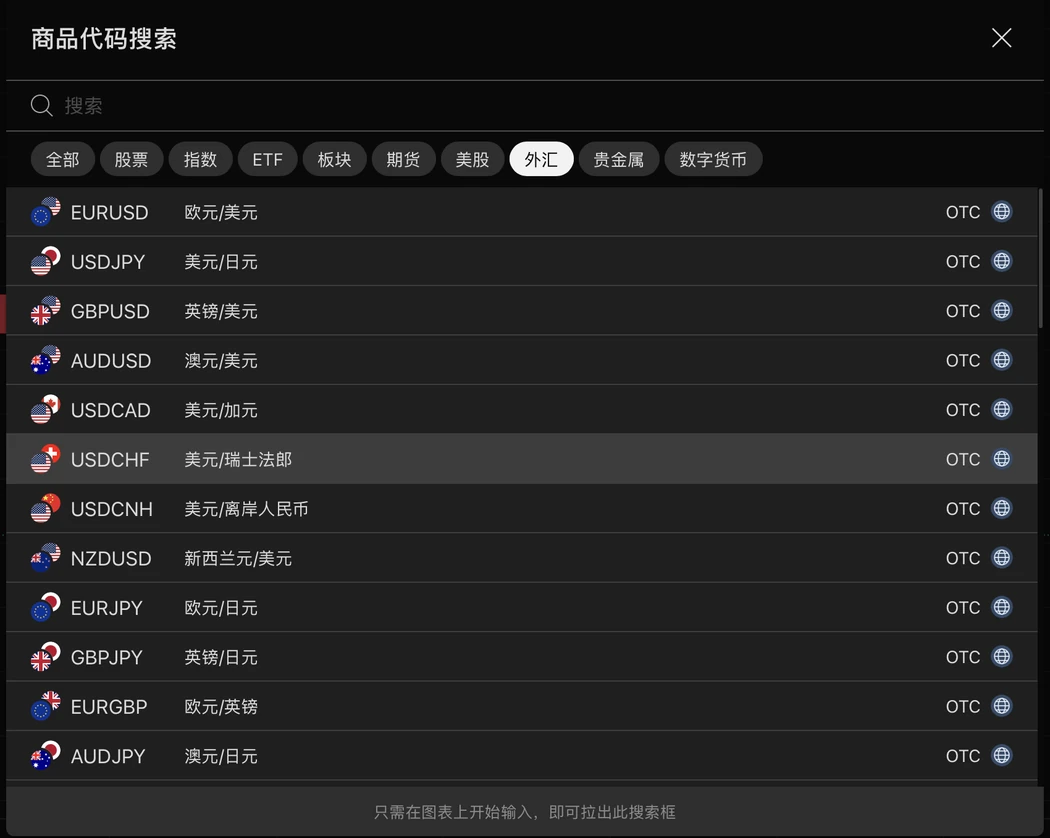
Task: Click the results list scrollbar
Action: coord(1041,258)
